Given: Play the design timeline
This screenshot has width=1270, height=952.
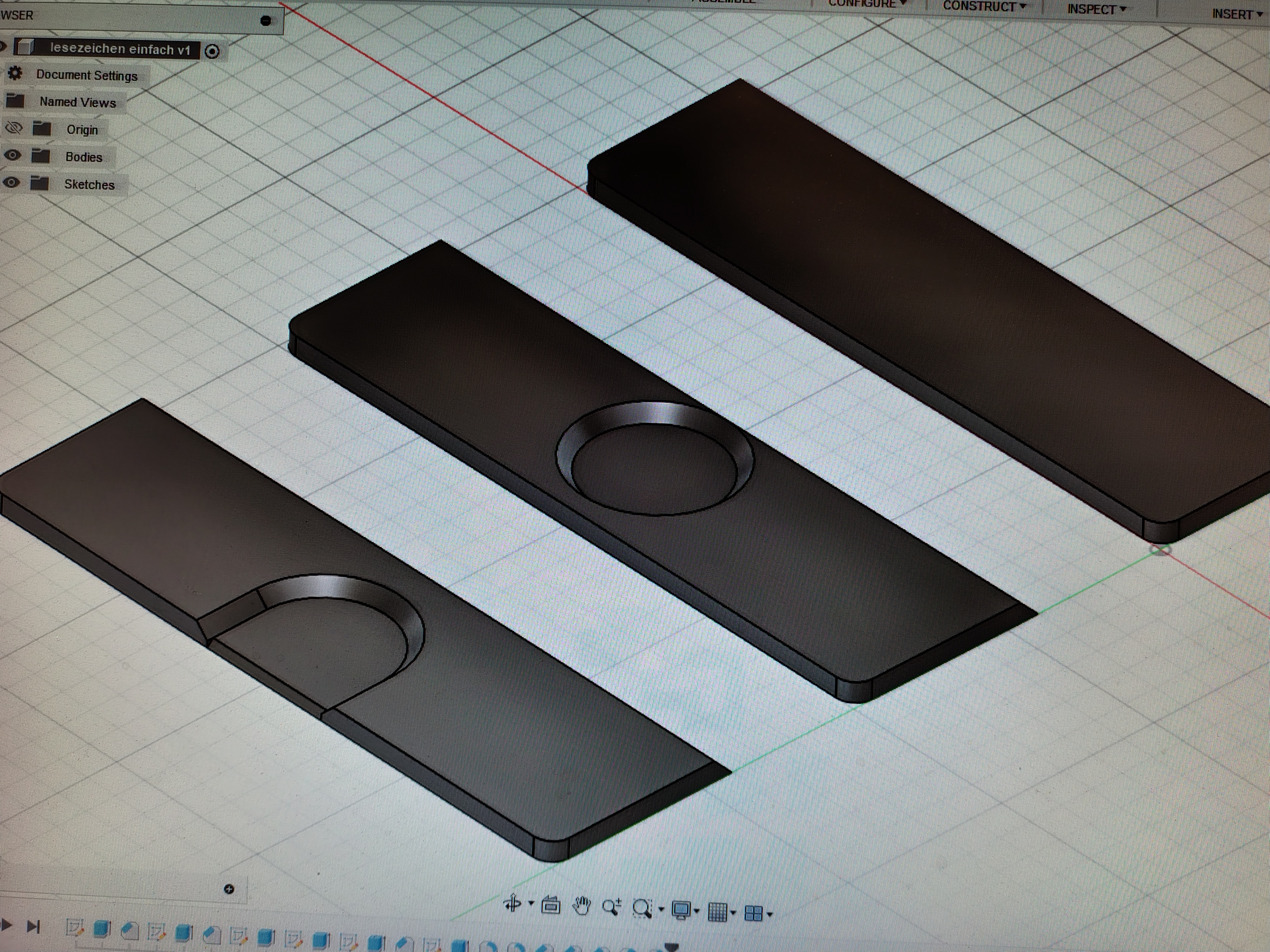Looking at the screenshot, I should pos(7,924).
